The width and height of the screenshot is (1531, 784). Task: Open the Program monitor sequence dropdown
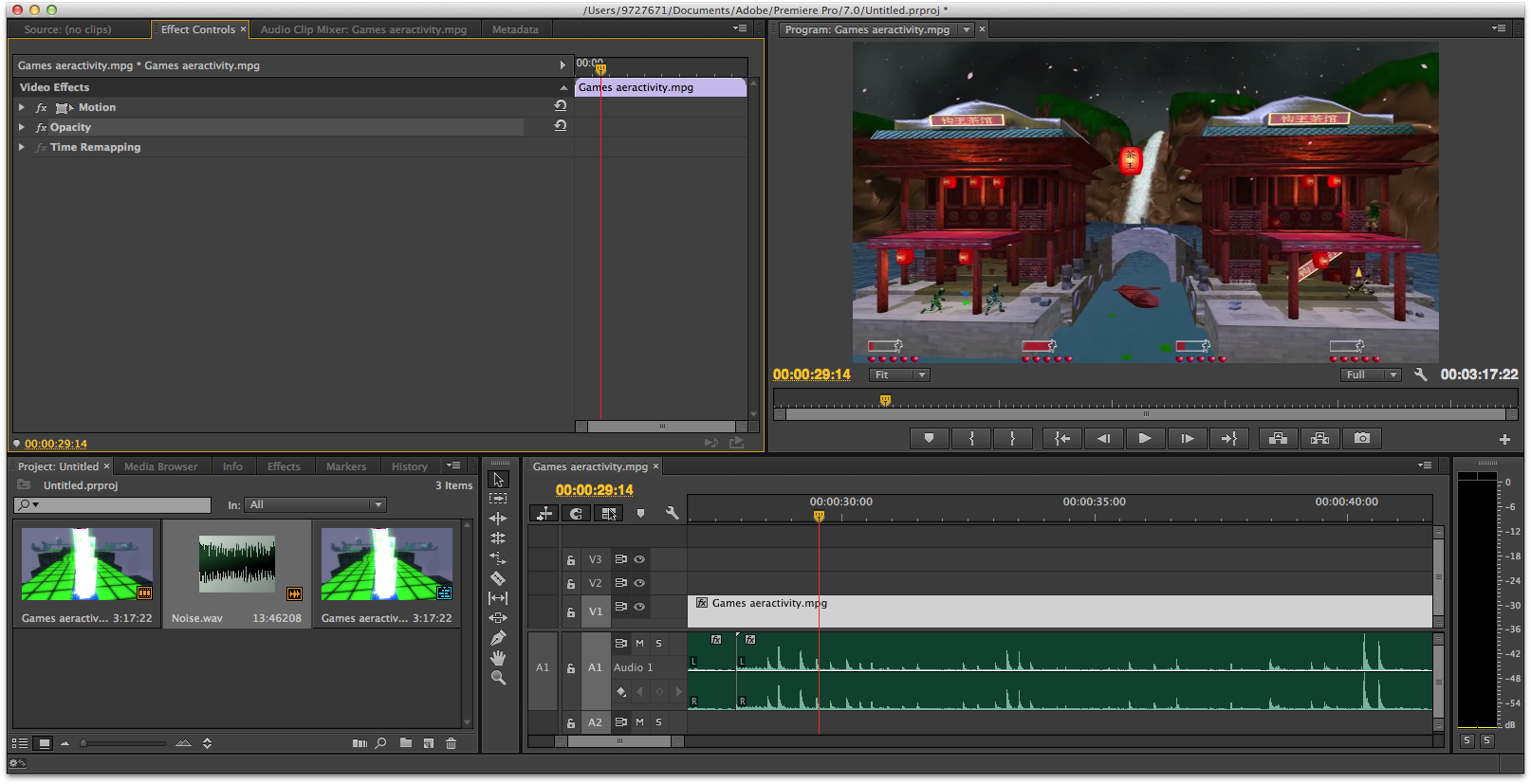click(x=967, y=29)
